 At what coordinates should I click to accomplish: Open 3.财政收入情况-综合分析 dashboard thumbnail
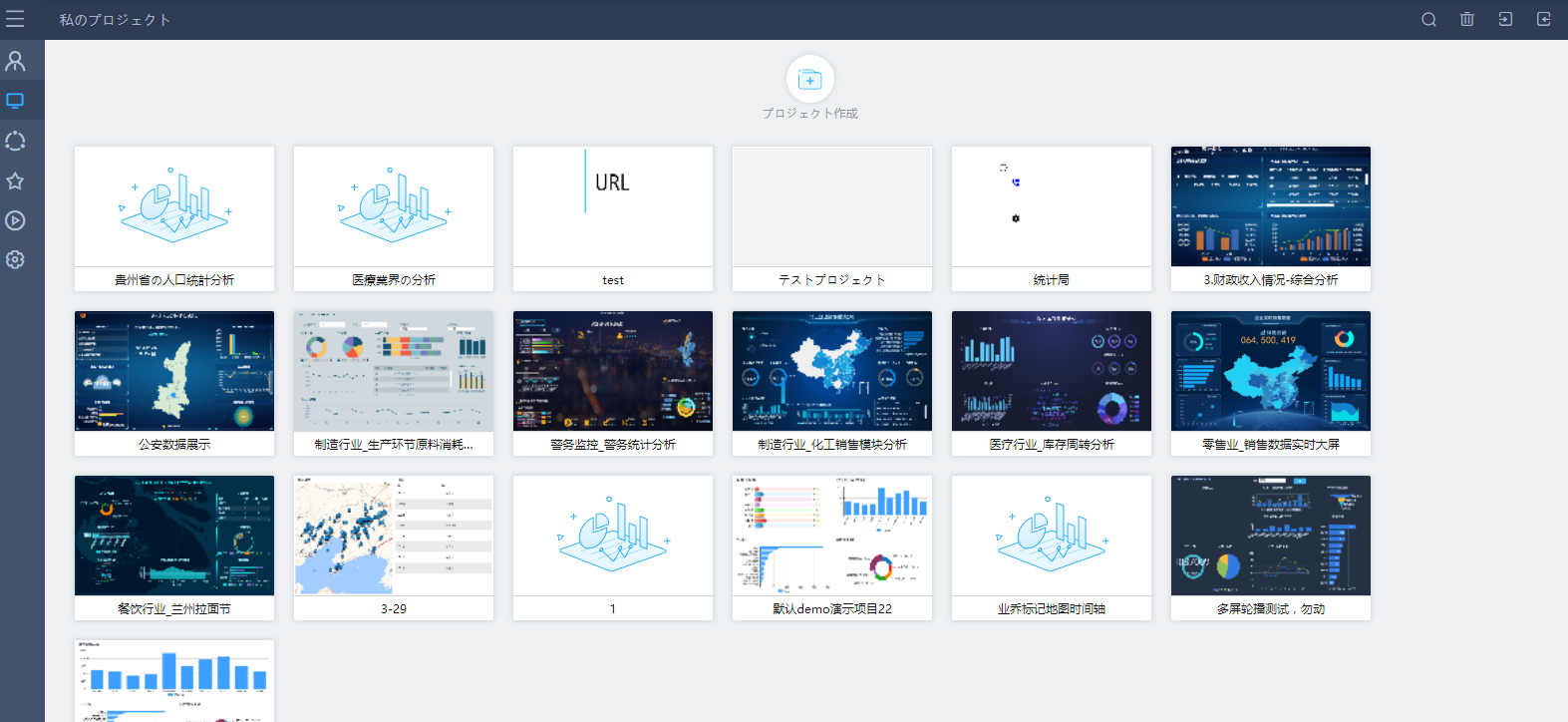(x=1271, y=206)
